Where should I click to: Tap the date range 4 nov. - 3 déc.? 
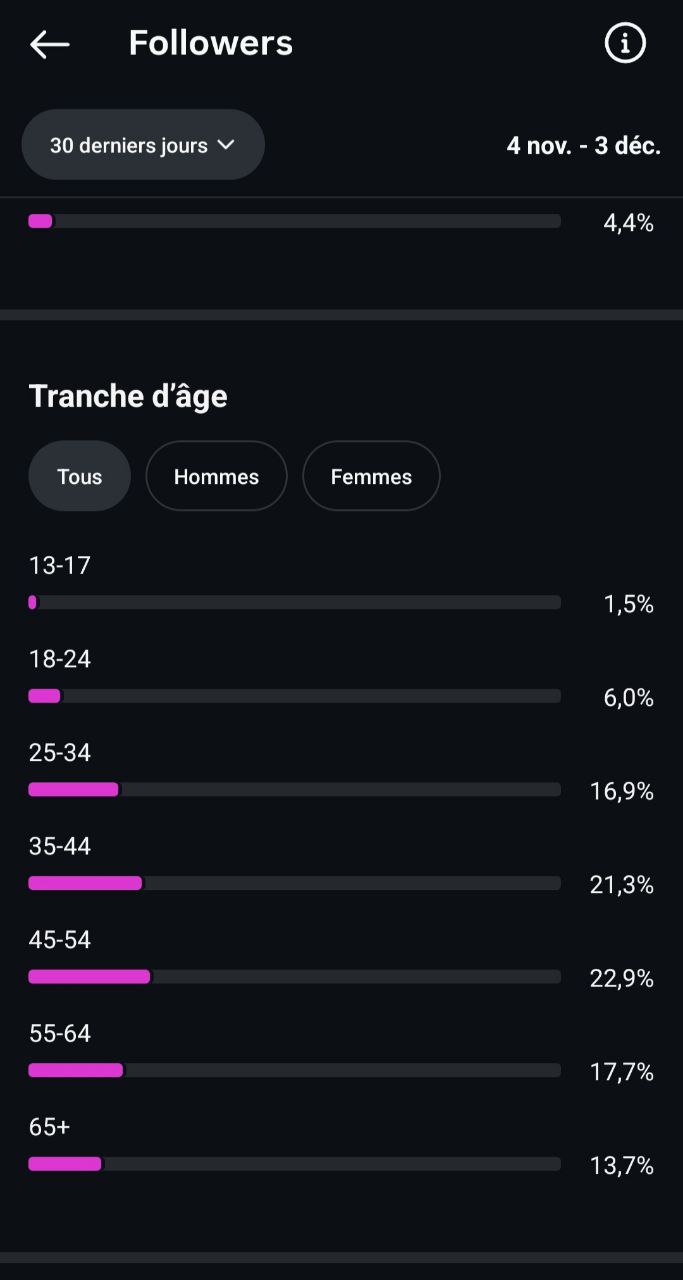pos(584,145)
